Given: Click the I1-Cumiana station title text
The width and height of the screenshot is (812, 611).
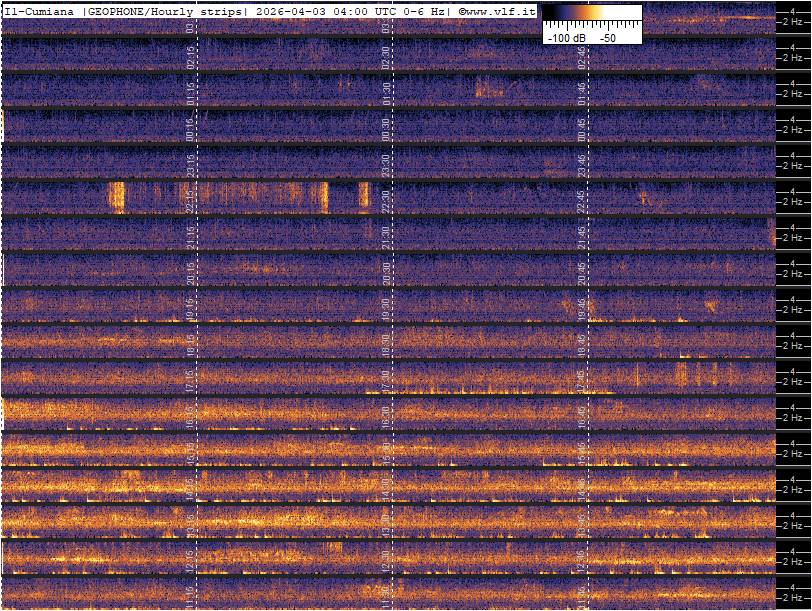Looking at the screenshot, I should [40, 10].
